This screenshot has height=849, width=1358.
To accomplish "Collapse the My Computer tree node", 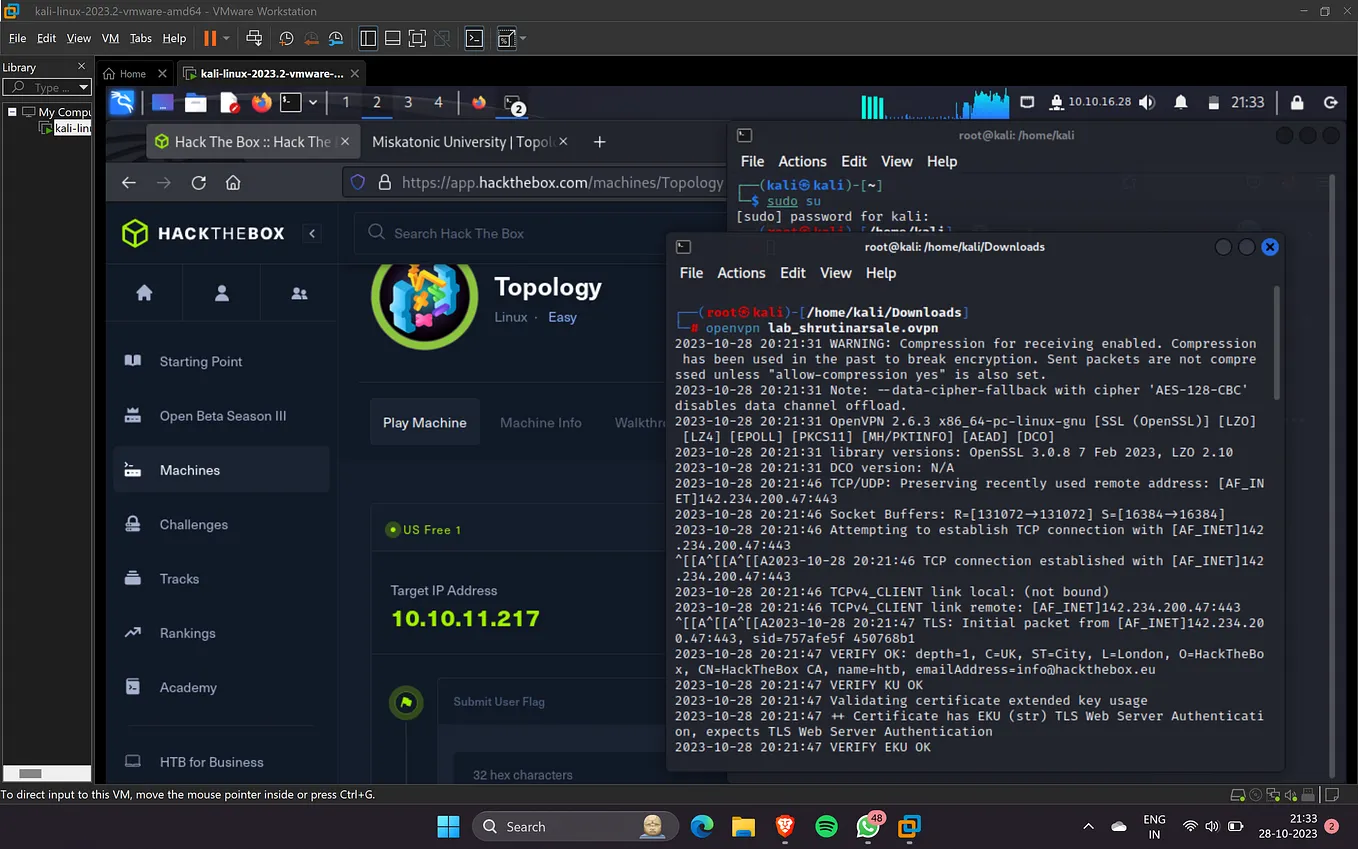I will click(12, 112).
